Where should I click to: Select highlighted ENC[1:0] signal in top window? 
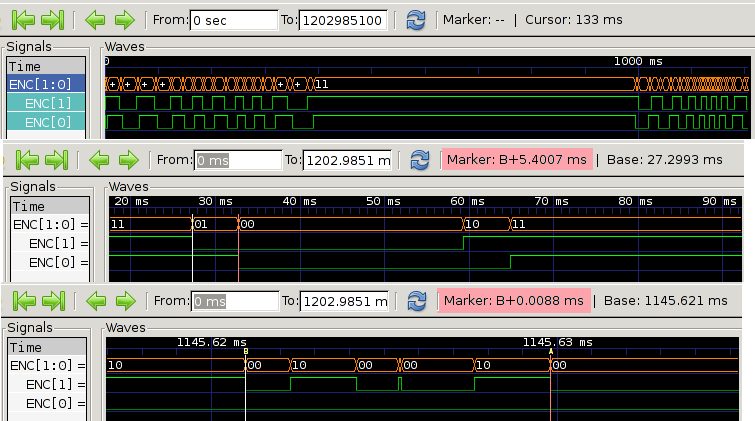click(46, 84)
